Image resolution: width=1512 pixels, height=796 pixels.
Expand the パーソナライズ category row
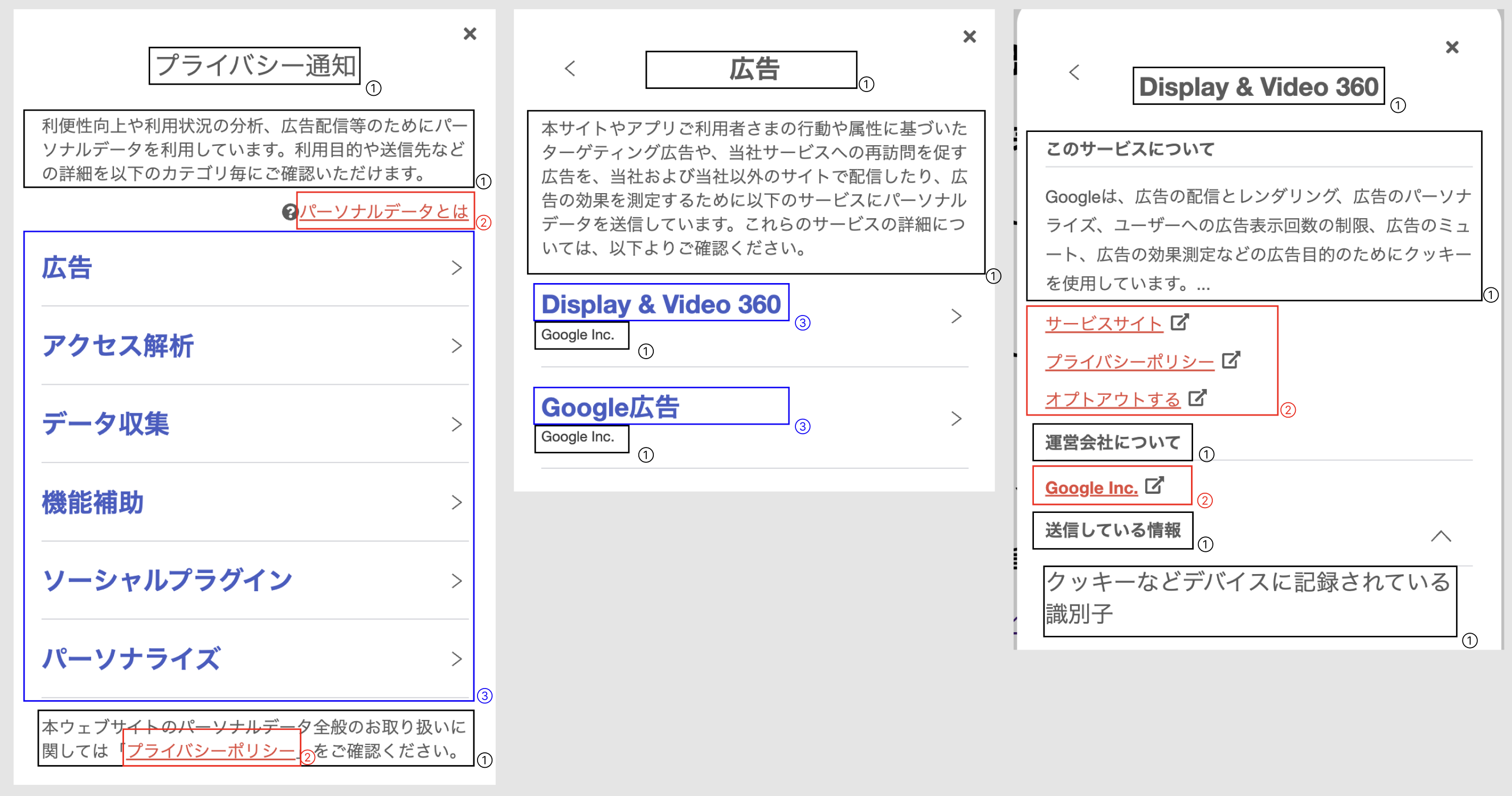[x=457, y=659]
